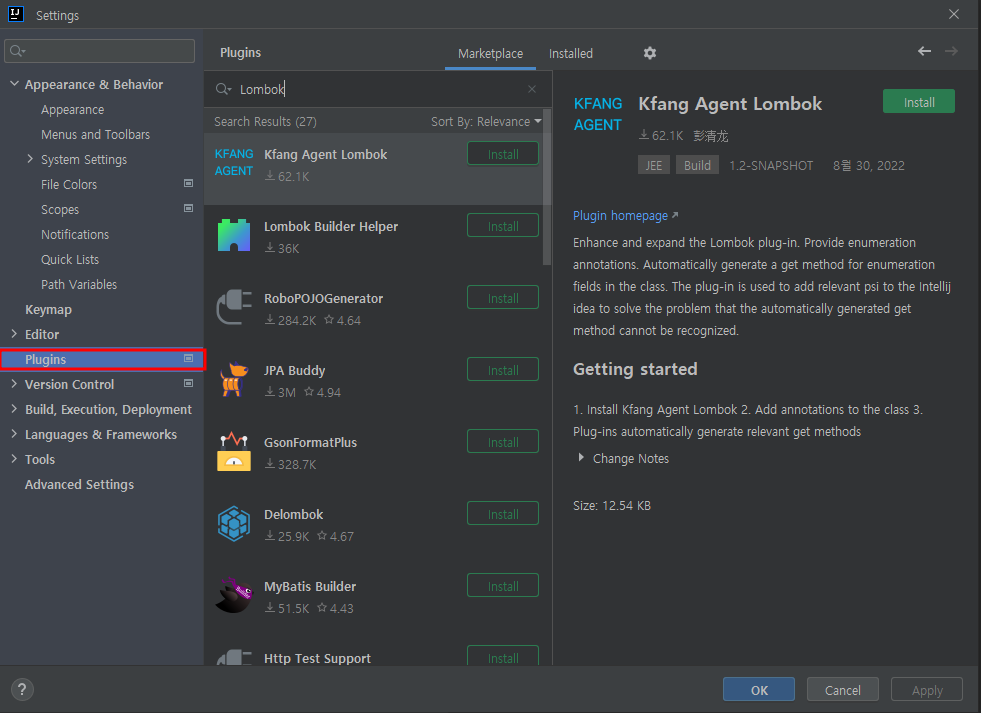Collapse the Appearance & Behavior section

[14, 84]
